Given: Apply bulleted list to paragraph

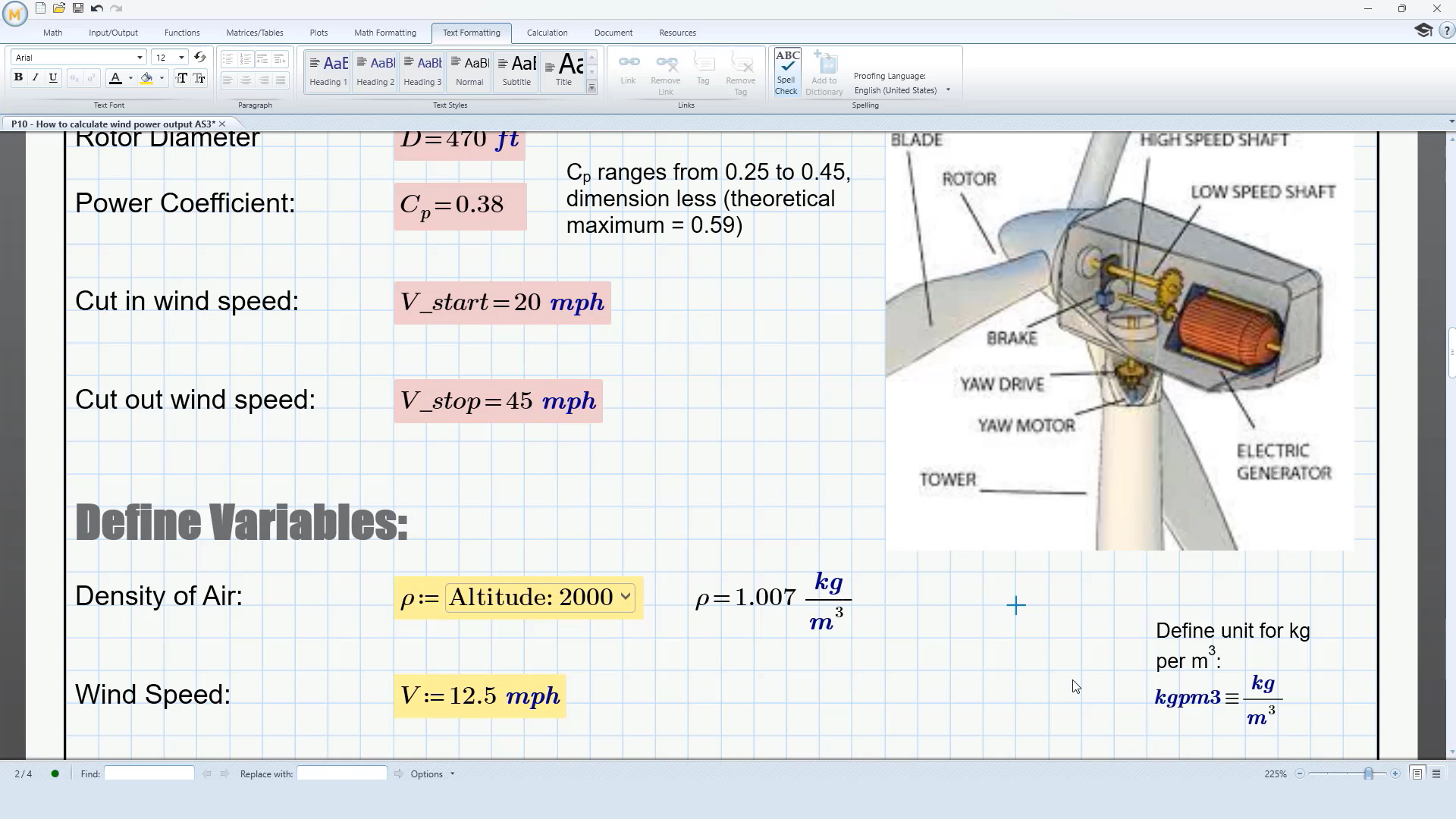Looking at the screenshot, I should tap(227, 59).
